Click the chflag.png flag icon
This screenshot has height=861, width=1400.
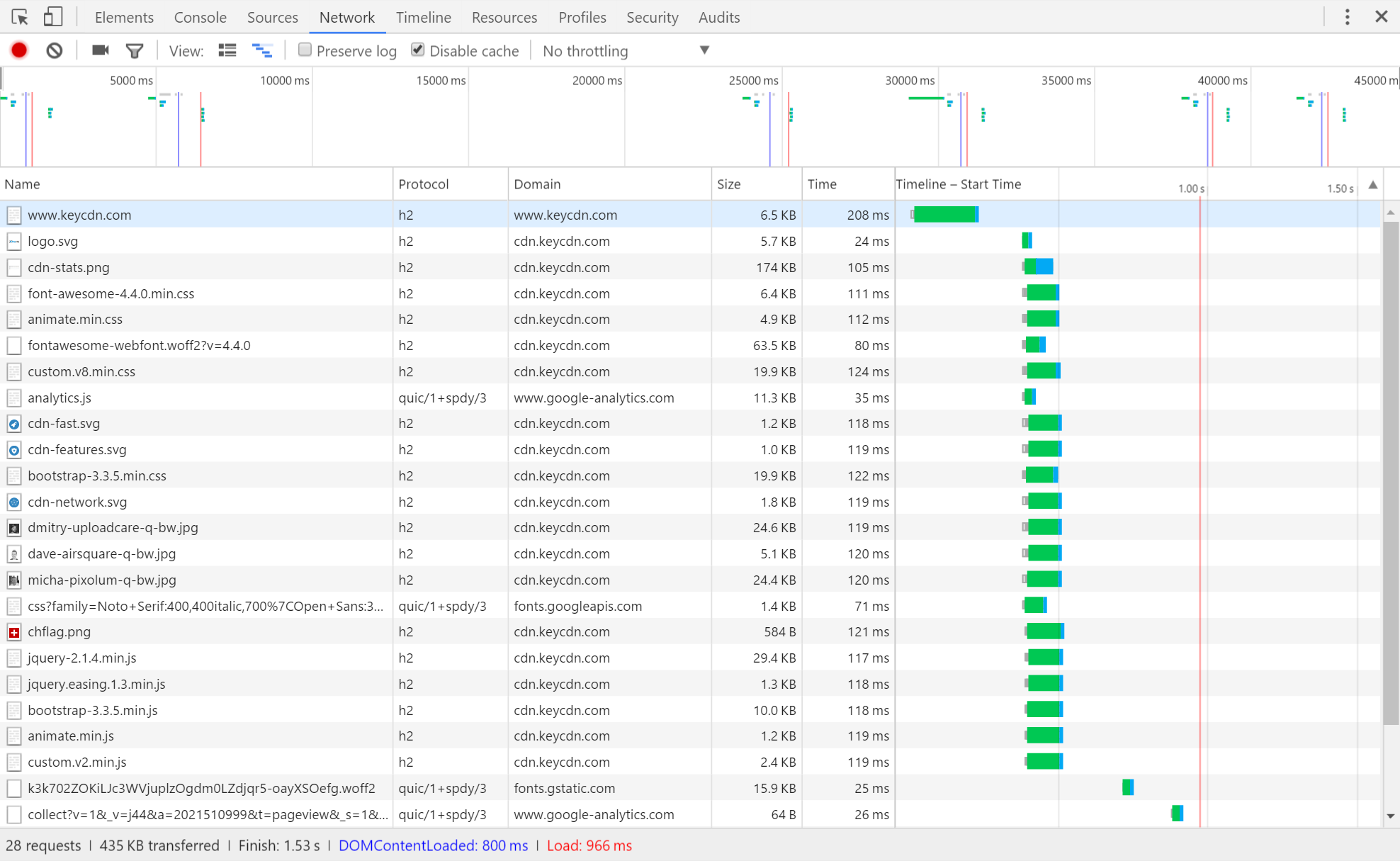coord(14,632)
